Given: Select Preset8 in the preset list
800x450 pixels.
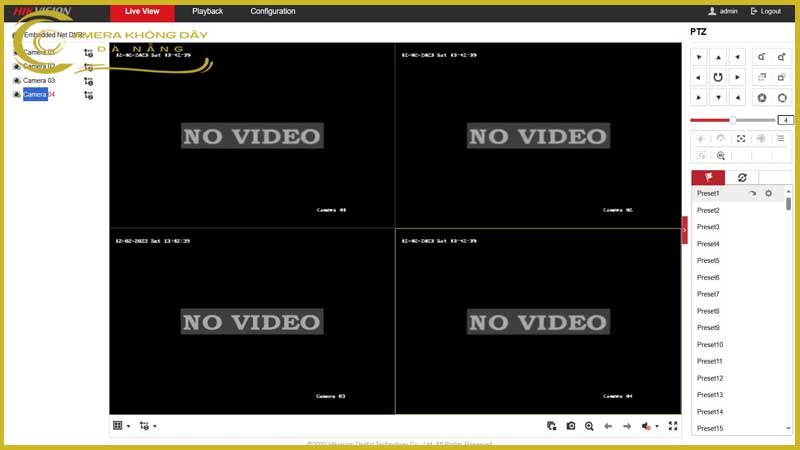Looking at the screenshot, I should 708,311.
